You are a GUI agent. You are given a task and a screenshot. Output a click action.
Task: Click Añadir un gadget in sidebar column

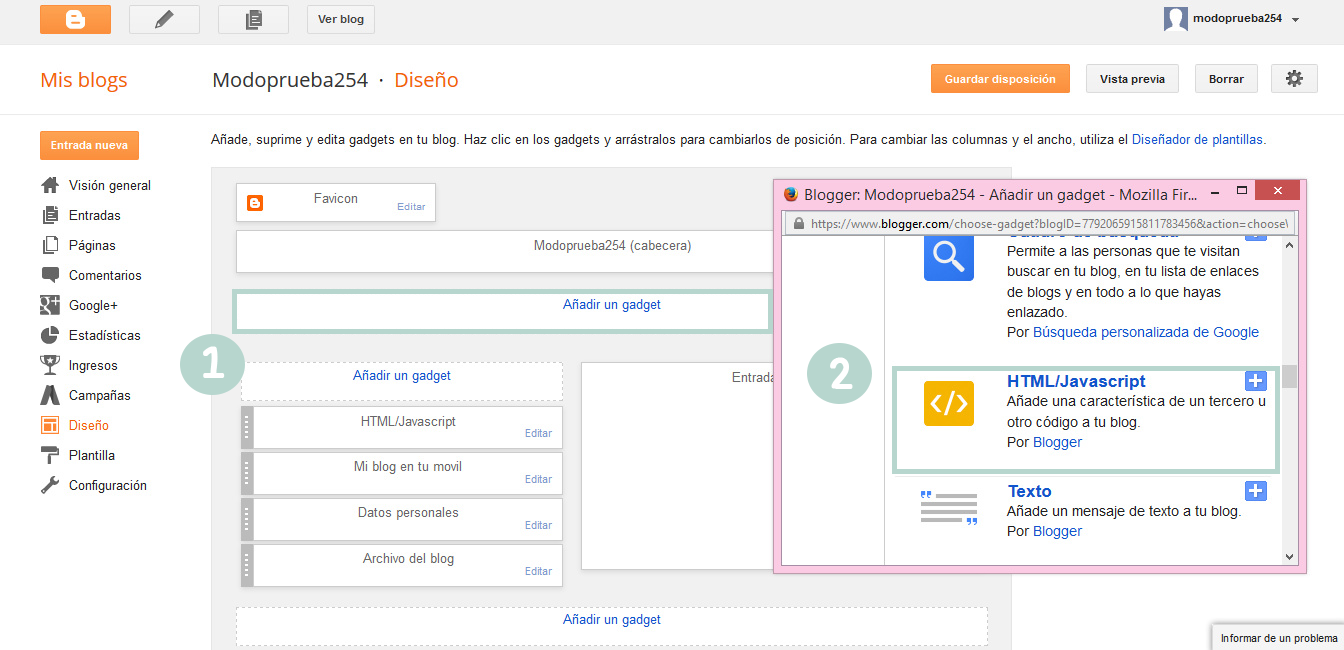[402, 376]
